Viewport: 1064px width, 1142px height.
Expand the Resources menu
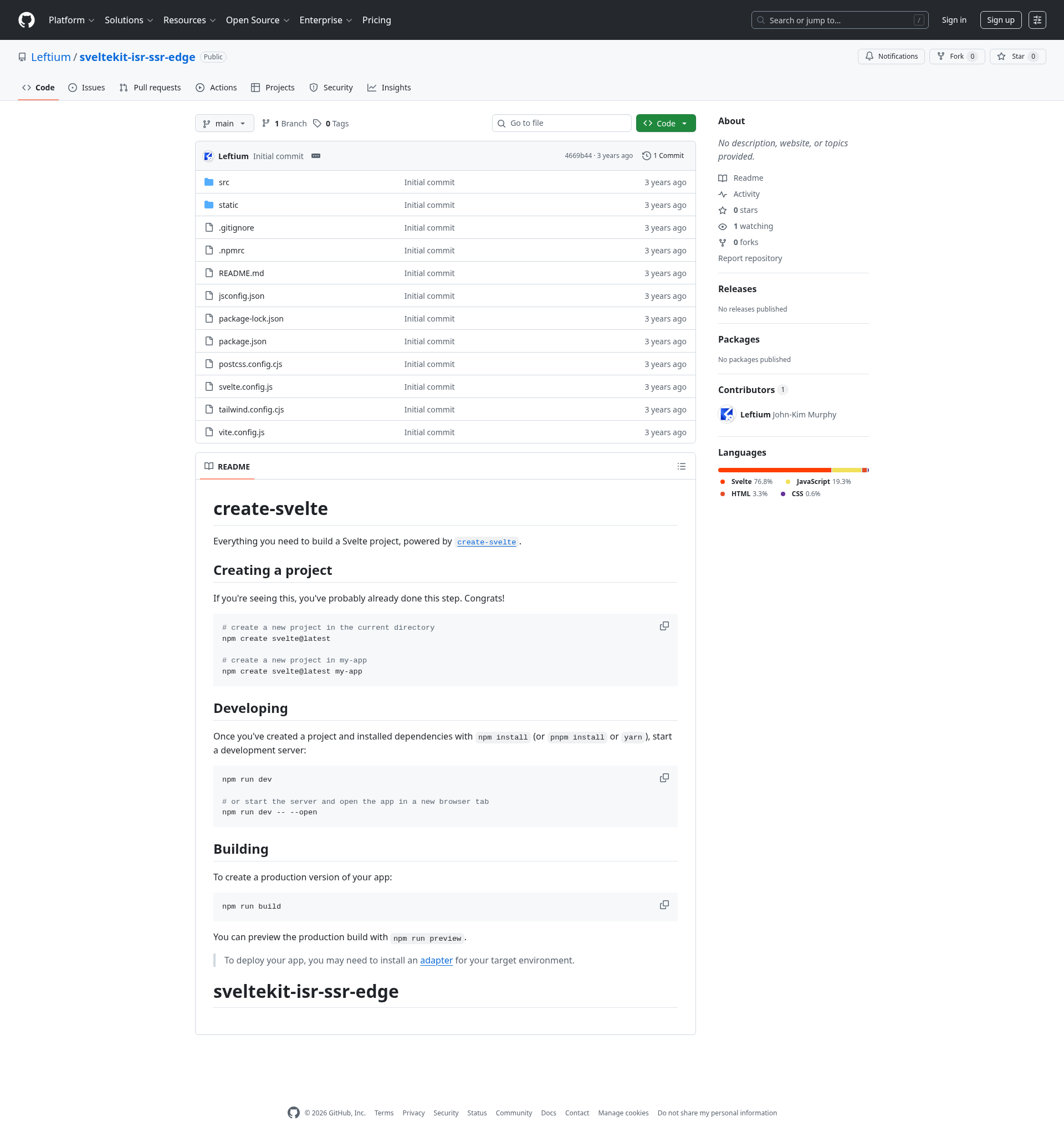pos(190,20)
